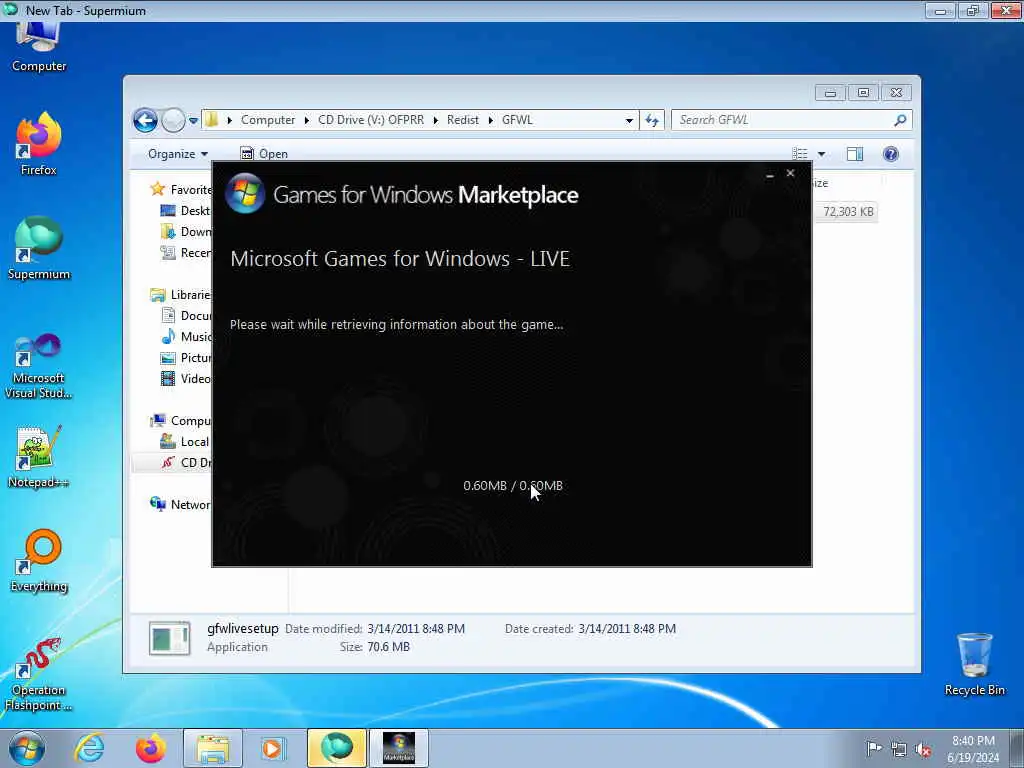Open the Everything search desktop shortcut
The image size is (1024, 768).
click(x=39, y=560)
